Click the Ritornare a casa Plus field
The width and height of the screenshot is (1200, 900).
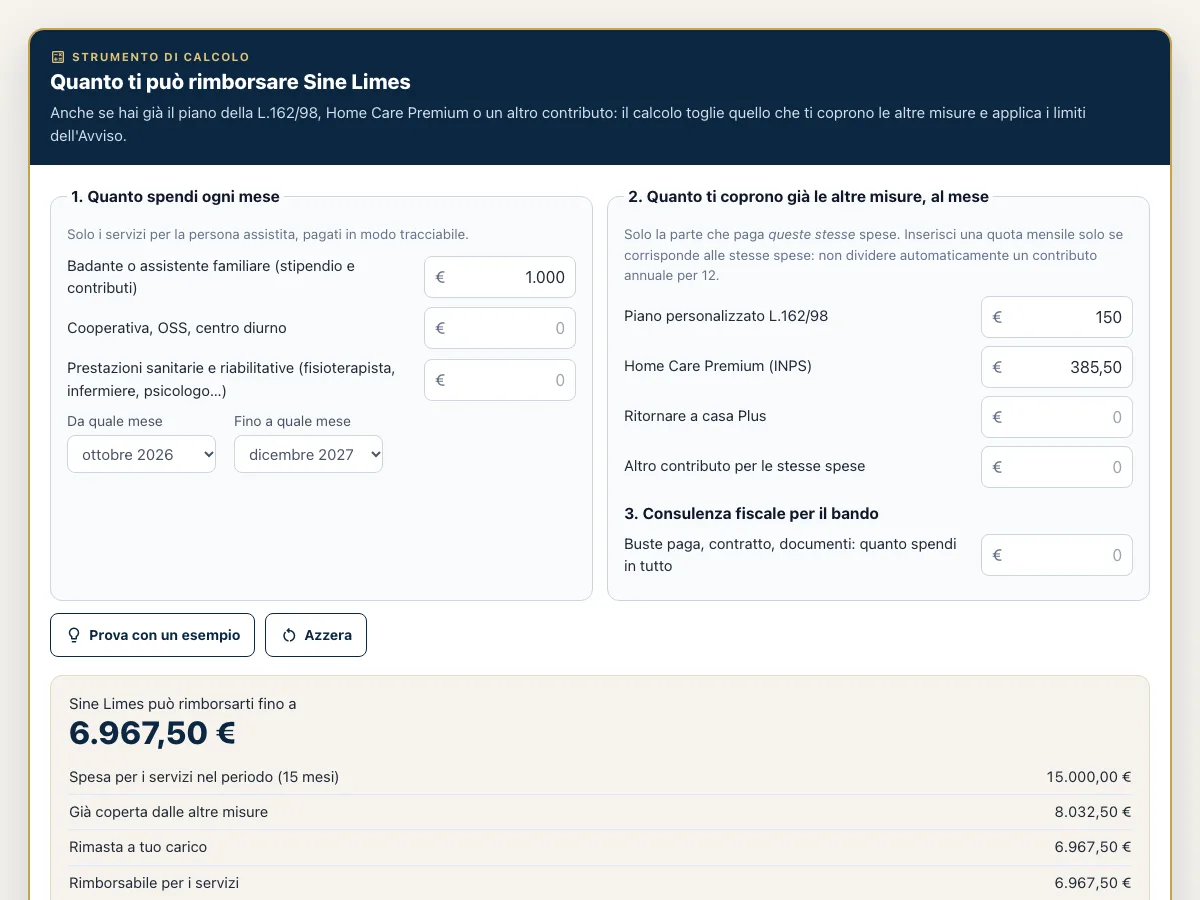click(1057, 417)
